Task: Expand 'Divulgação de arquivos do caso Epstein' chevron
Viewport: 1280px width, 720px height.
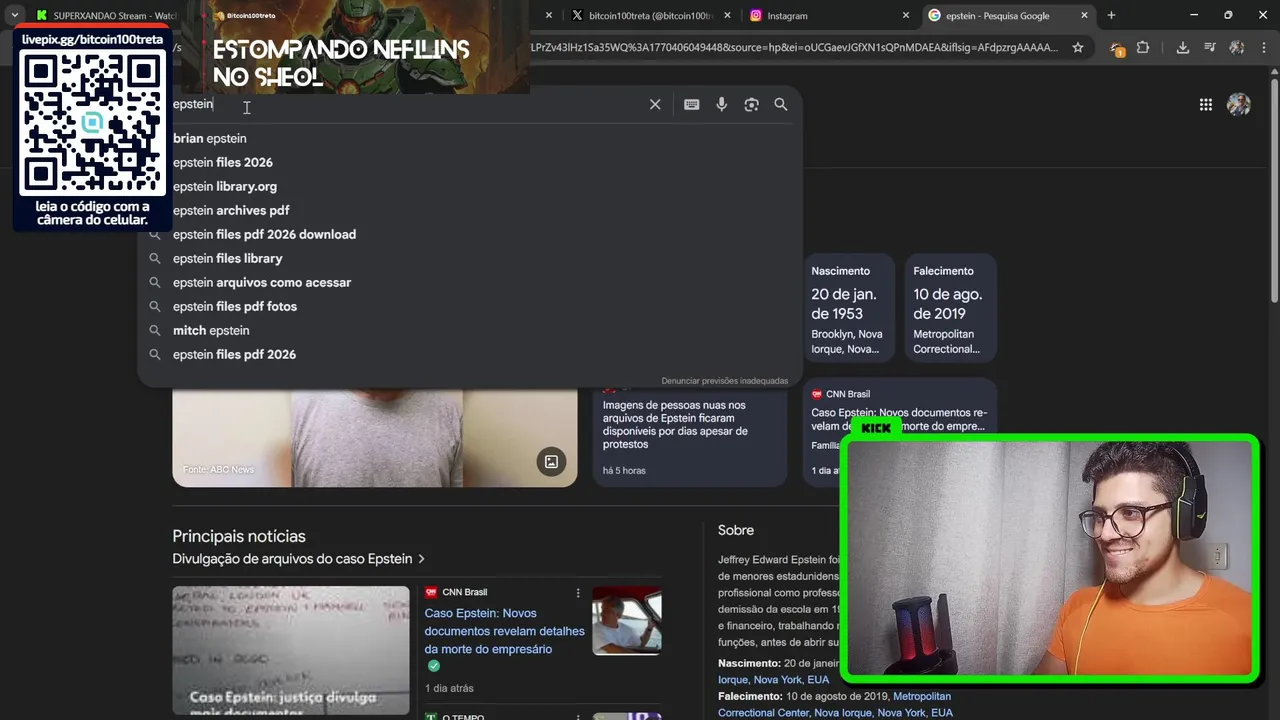Action: click(x=421, y=559)
